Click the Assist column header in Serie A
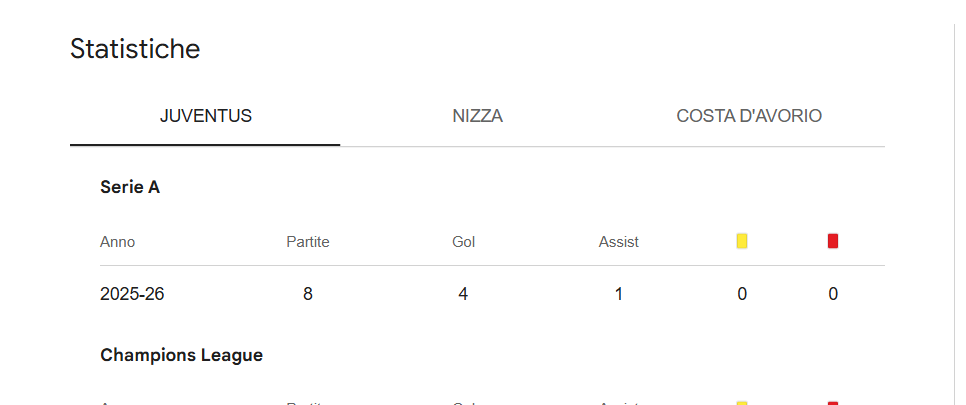 click(618, 242)
